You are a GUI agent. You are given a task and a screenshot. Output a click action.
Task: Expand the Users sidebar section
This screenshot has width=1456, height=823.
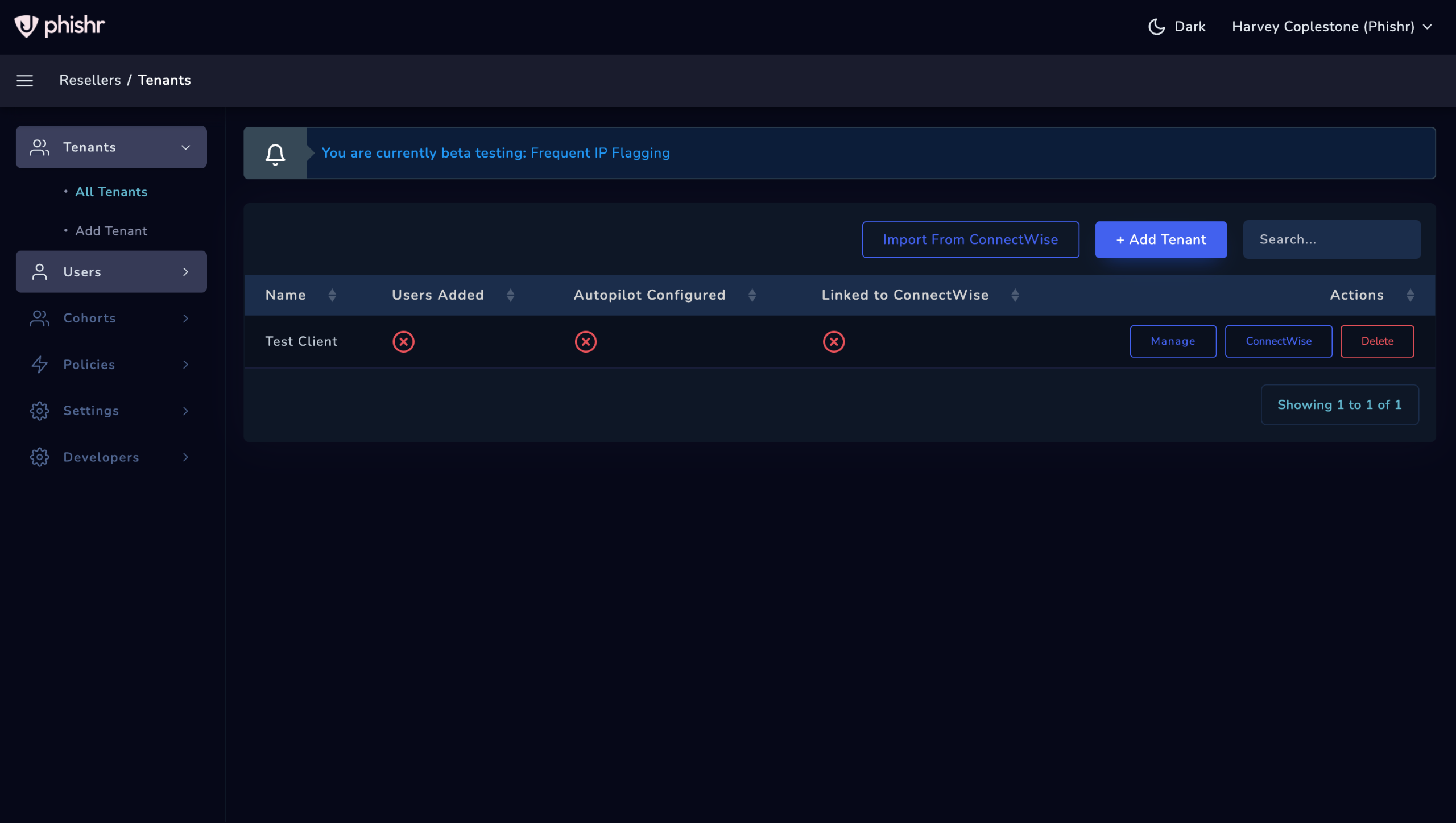tap(111, 272)
